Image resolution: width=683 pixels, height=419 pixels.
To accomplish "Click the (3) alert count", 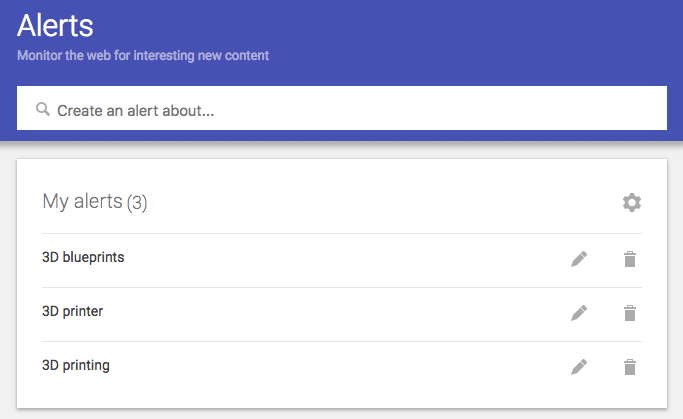I will point(137,203).
